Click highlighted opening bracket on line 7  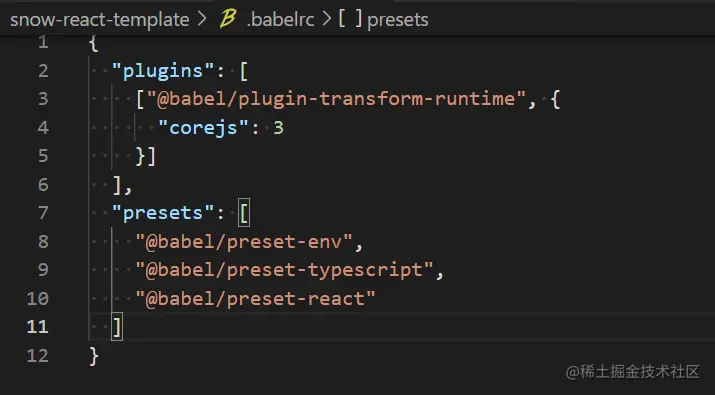[244, 213]
